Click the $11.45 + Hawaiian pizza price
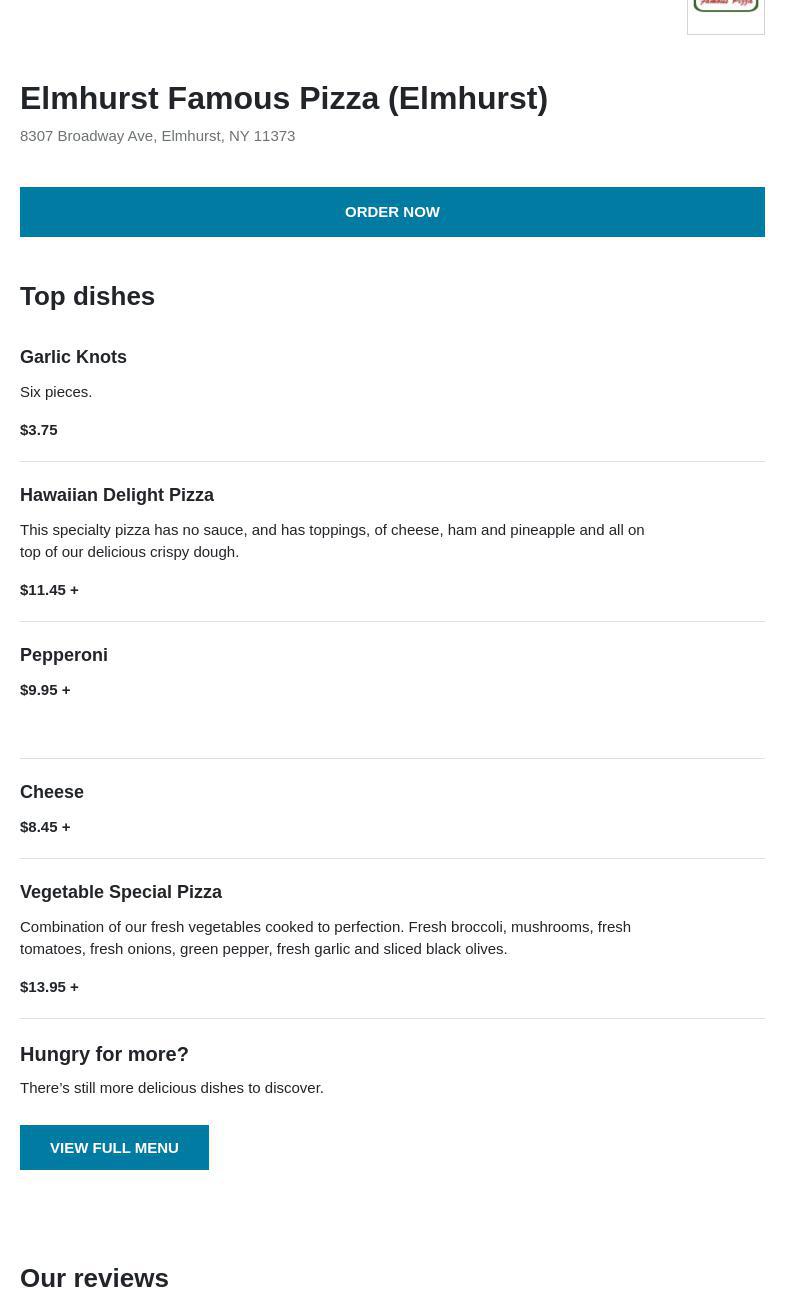Screen dimensions: 785x1300 click(49, 589)
